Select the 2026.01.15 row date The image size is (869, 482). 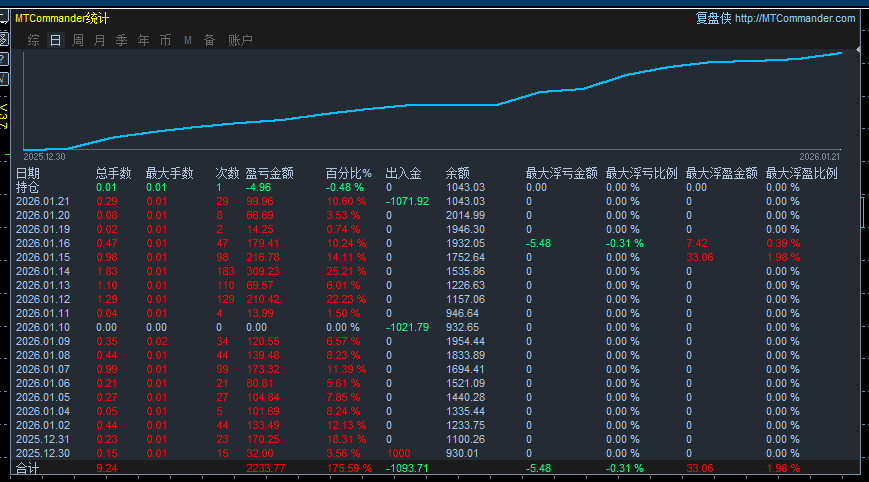coord(43,257)
